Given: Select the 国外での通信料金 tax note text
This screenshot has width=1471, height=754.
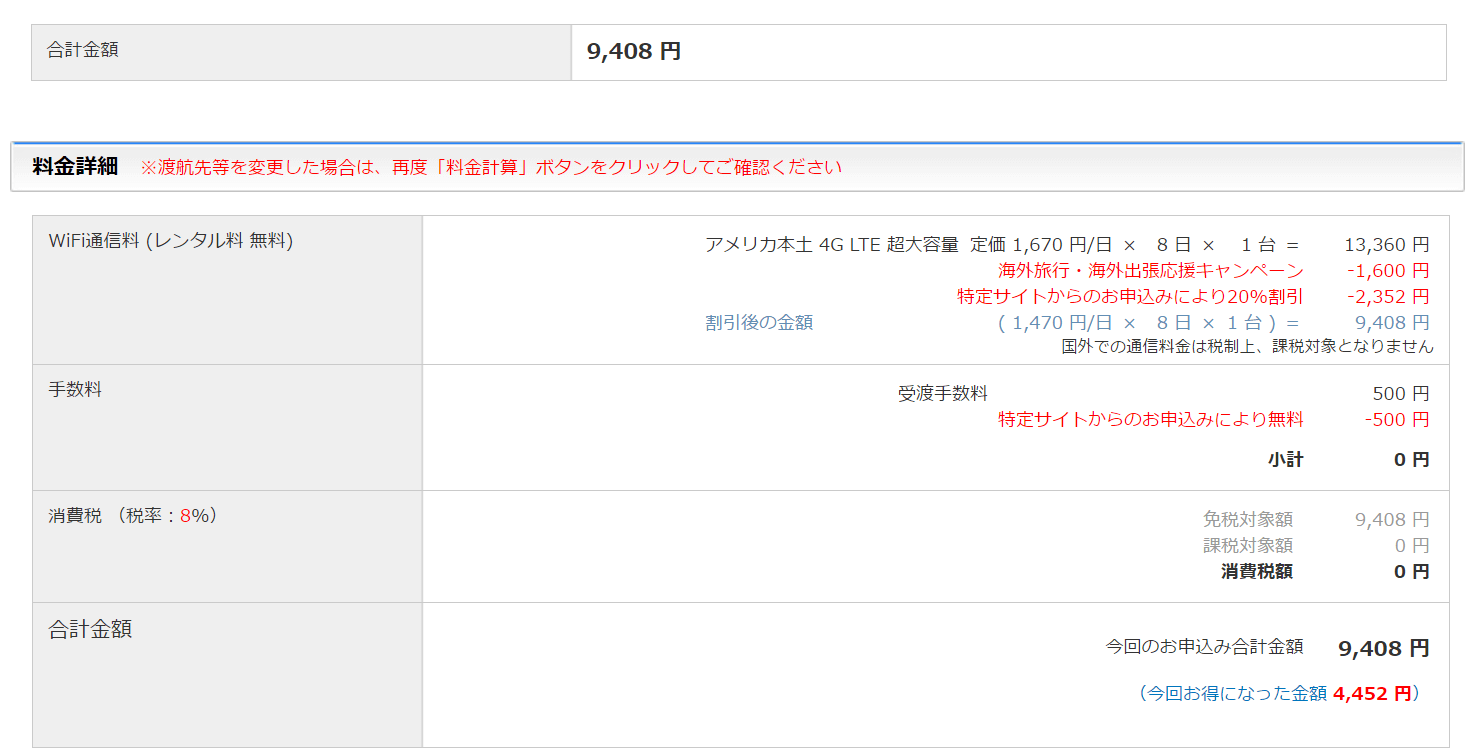Looking at the screenshot, I should 1247,347.
